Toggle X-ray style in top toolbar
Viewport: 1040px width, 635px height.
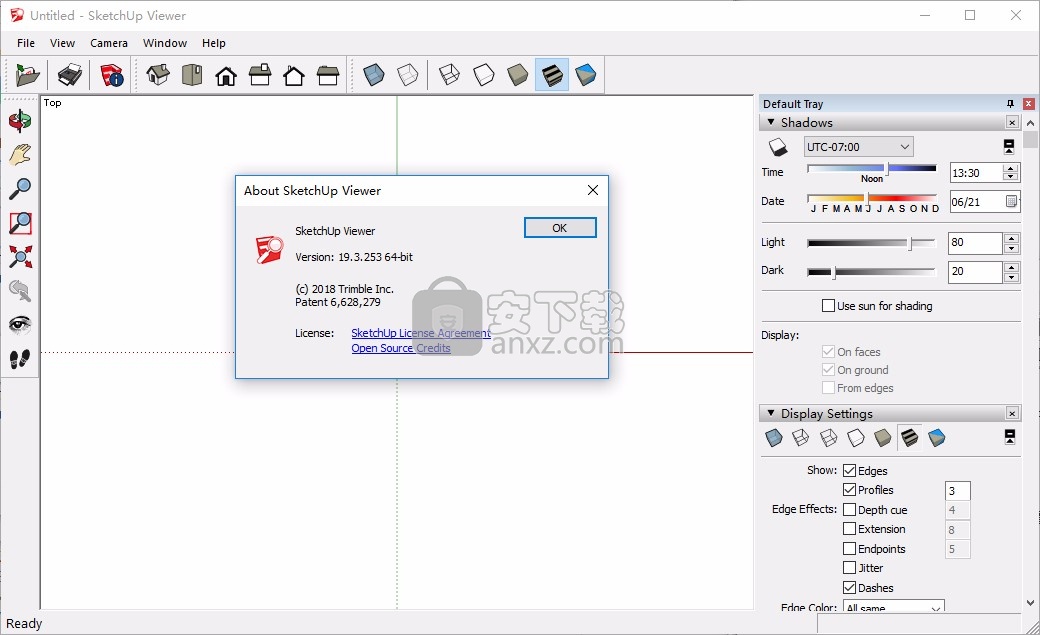point(374,75)
